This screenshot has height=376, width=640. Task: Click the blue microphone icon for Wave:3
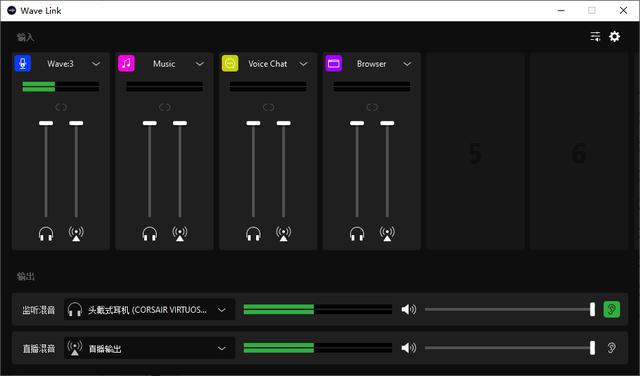[x=22, y=64]
